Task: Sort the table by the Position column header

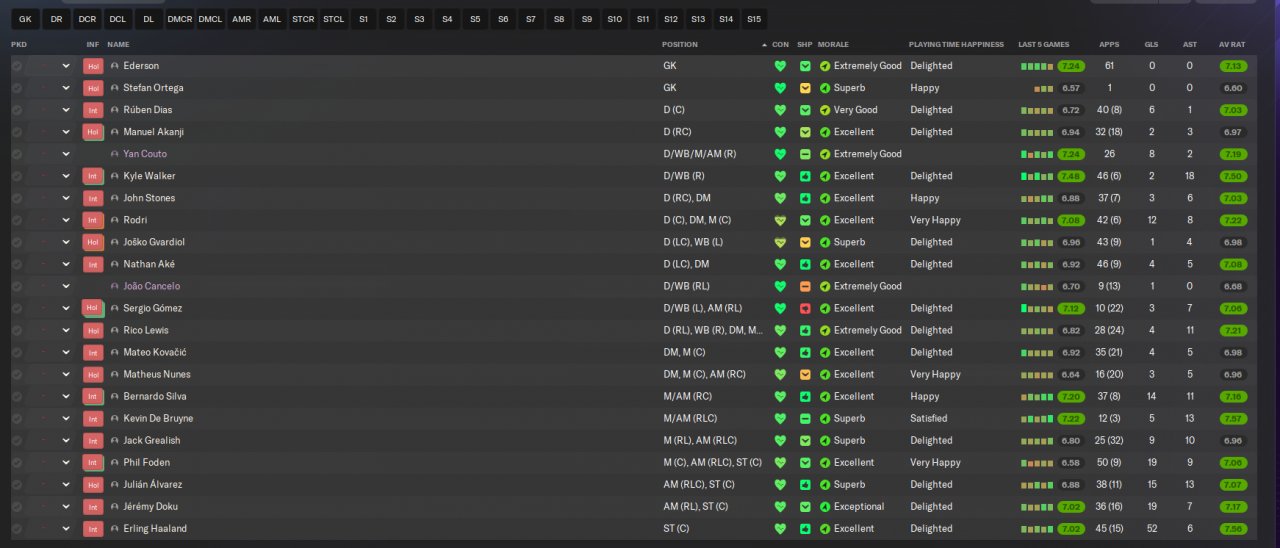Action: pyautogui.click(x=680, y=45)
